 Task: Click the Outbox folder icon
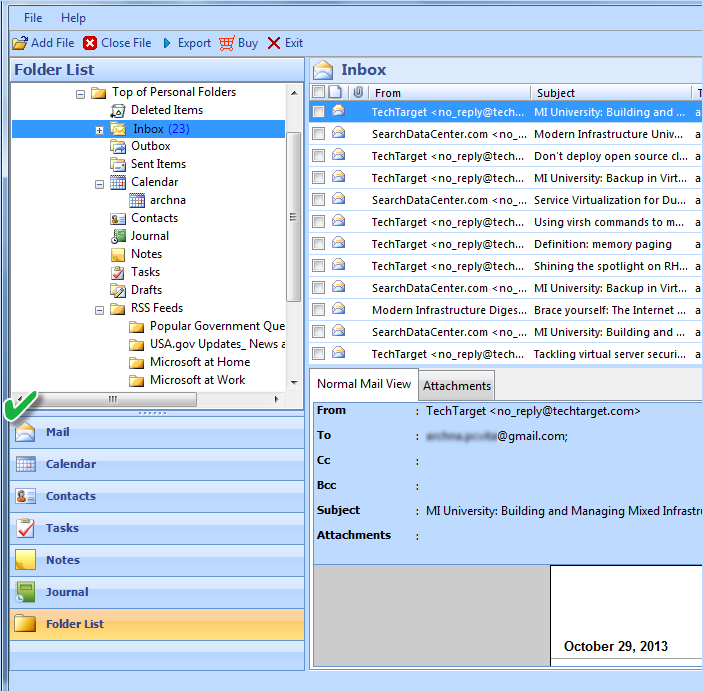click(118, 146)
